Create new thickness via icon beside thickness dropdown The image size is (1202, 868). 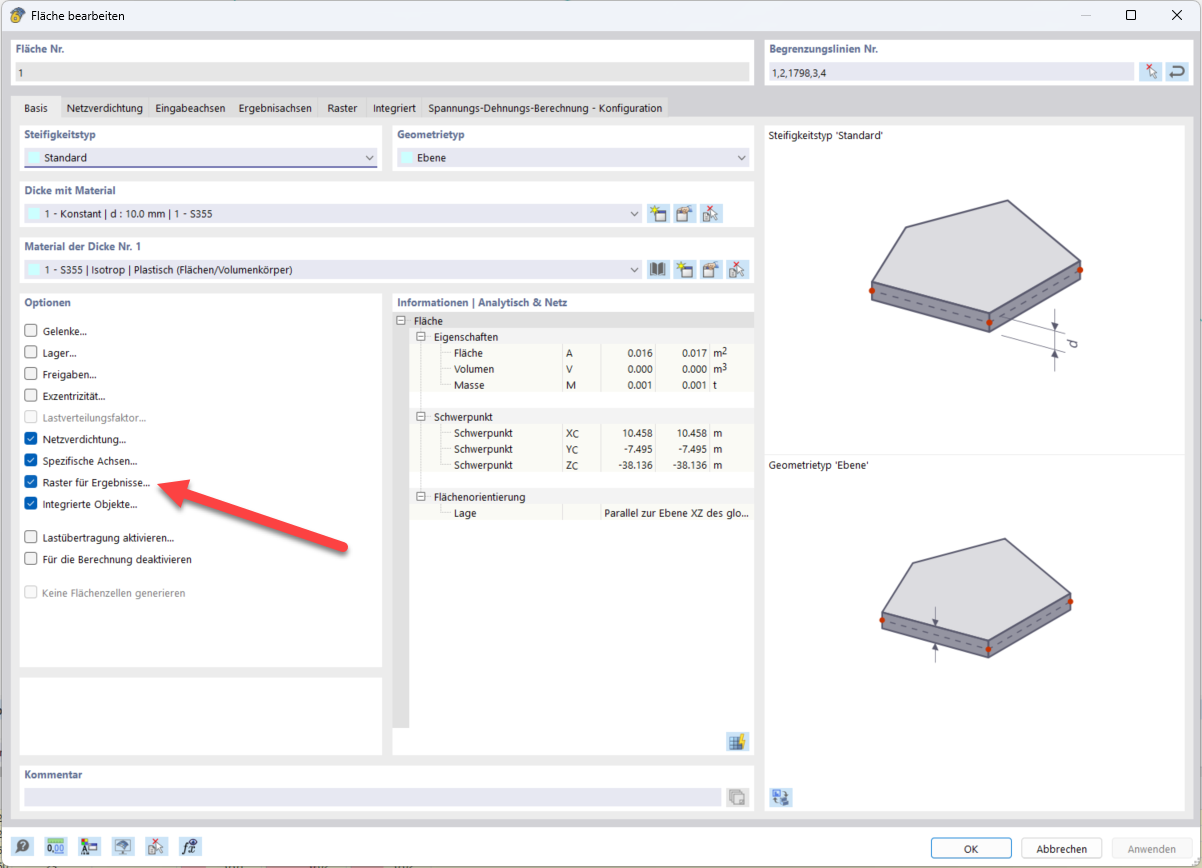coord(658,213)
